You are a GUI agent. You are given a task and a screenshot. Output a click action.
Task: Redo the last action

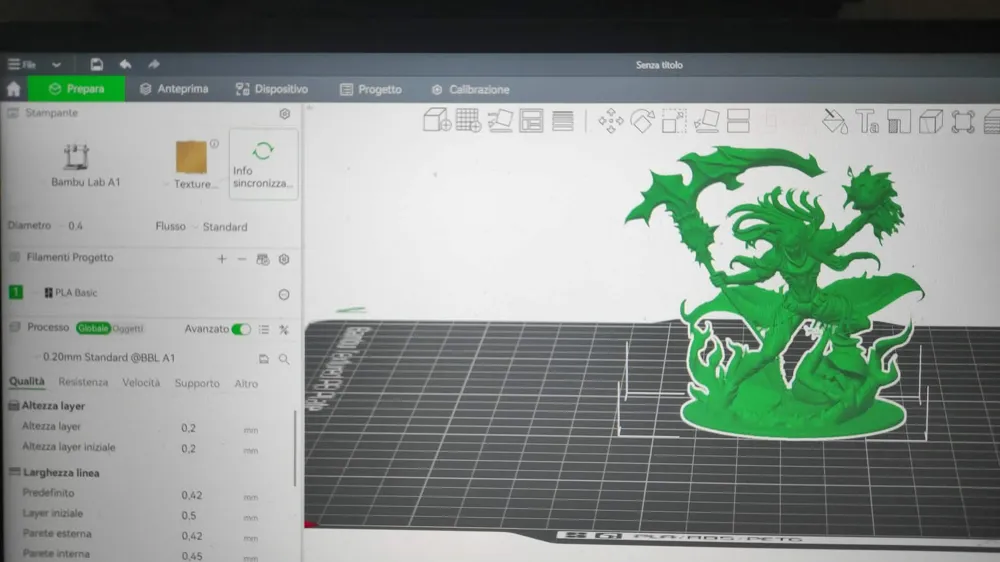coord(154,64)
